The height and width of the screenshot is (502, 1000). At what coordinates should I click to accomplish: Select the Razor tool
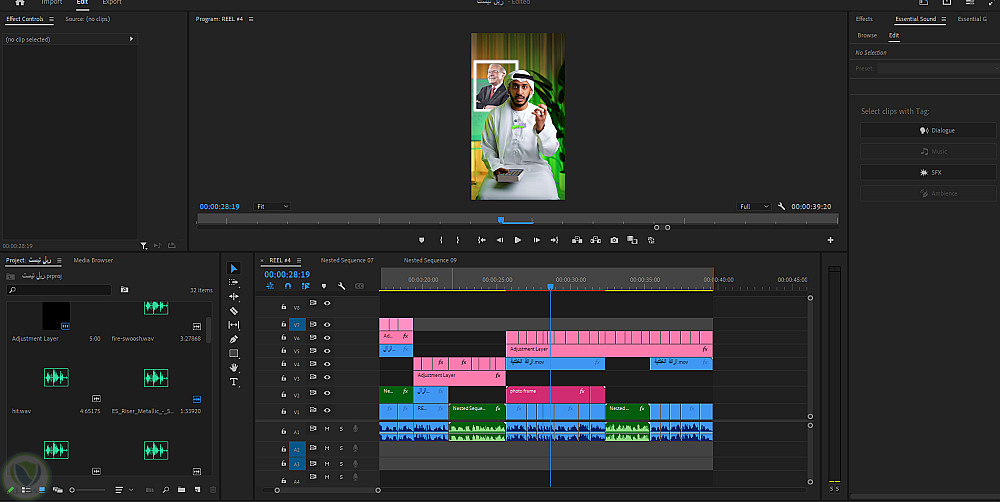234,311
